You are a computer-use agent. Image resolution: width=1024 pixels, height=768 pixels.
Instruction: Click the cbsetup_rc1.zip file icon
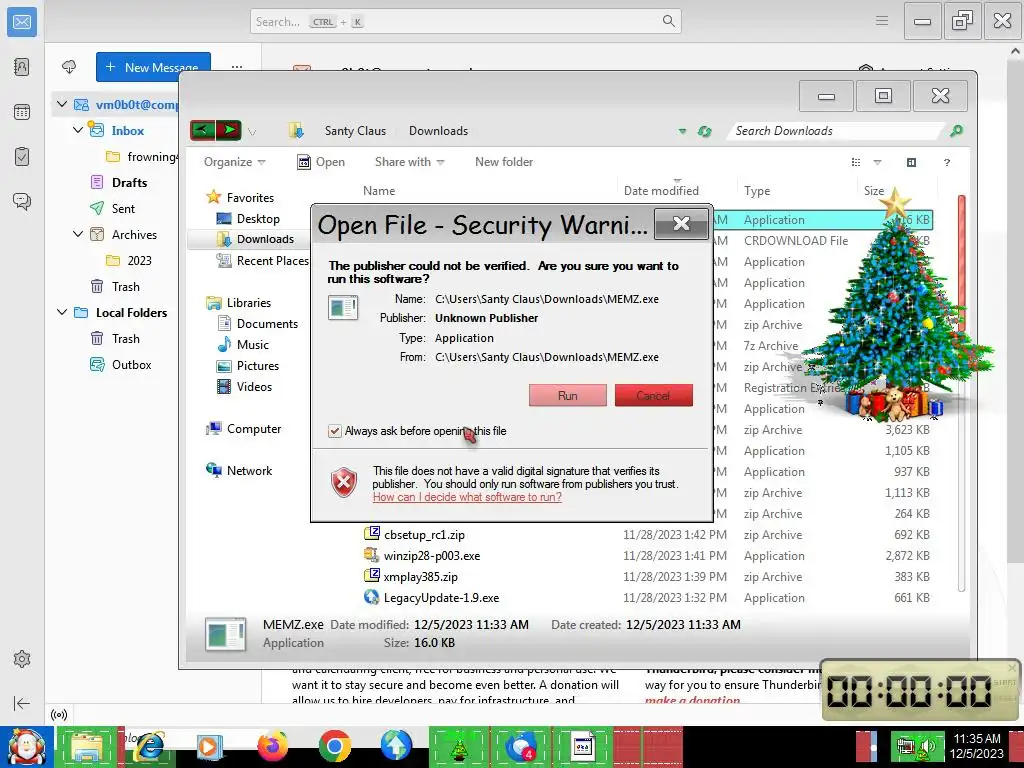click(x=372, y=534)
